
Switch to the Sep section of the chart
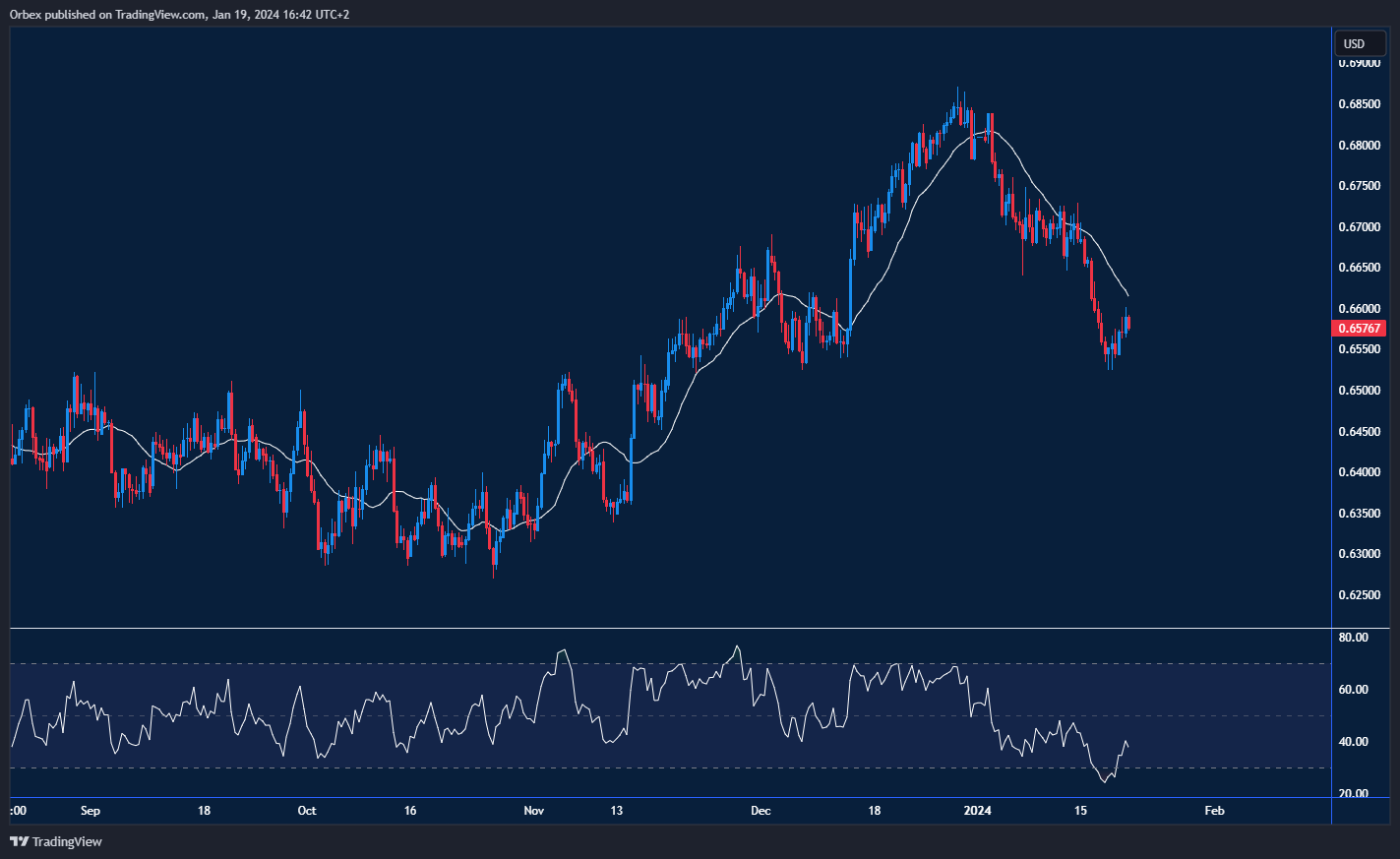pyautogui.click(x=90, y=810)
